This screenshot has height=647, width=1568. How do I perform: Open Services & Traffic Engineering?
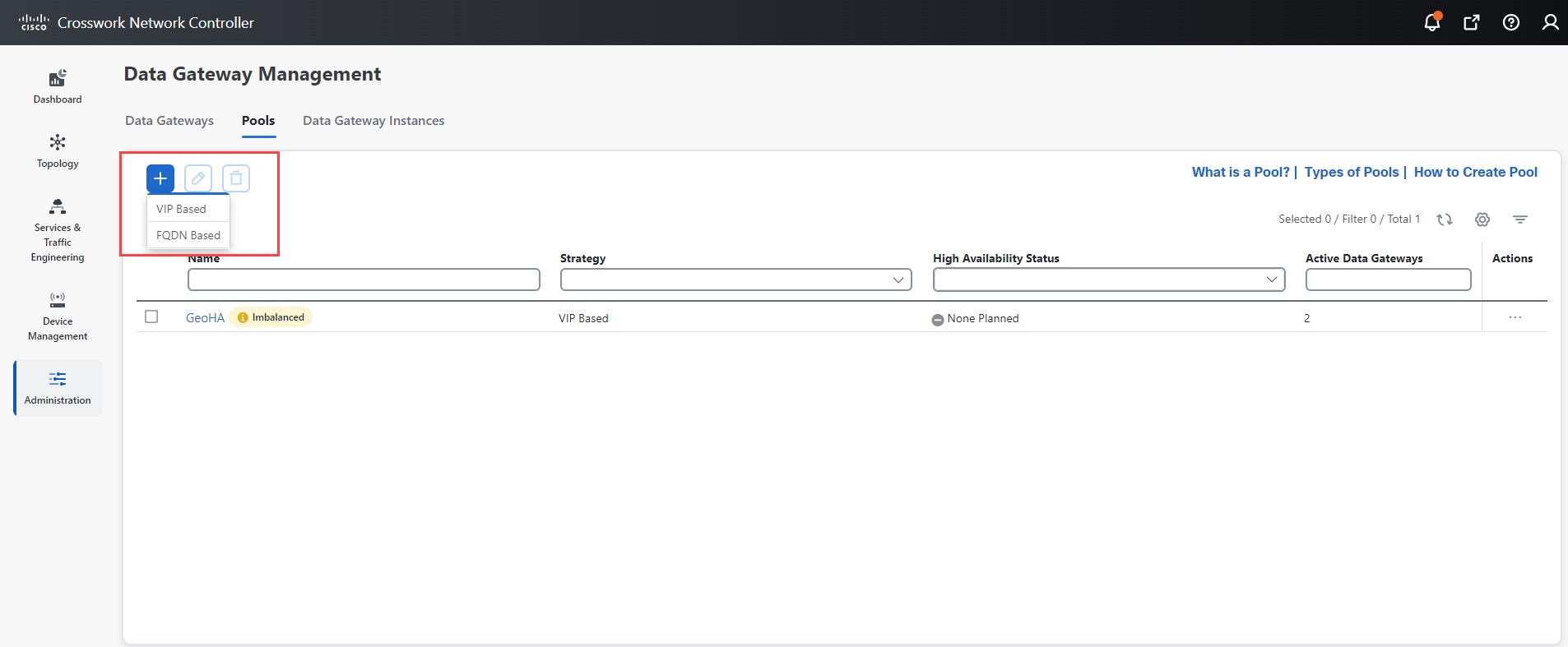[58, 229]
